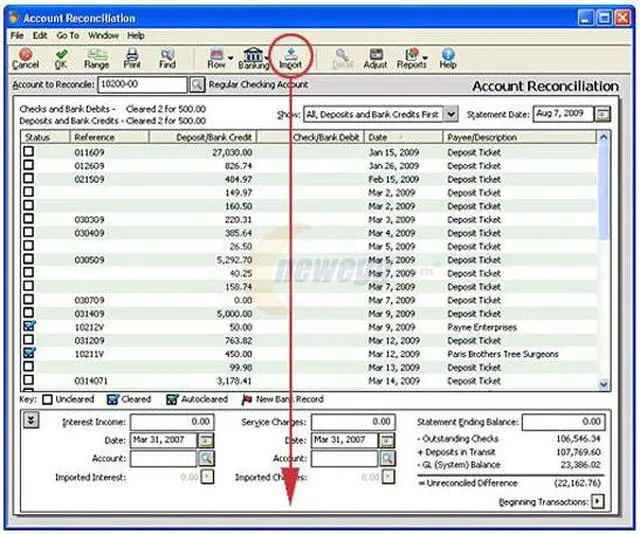The image size is (640, 534).
Task: Check status box for reference 030409
Action: [x=29, y=232]
